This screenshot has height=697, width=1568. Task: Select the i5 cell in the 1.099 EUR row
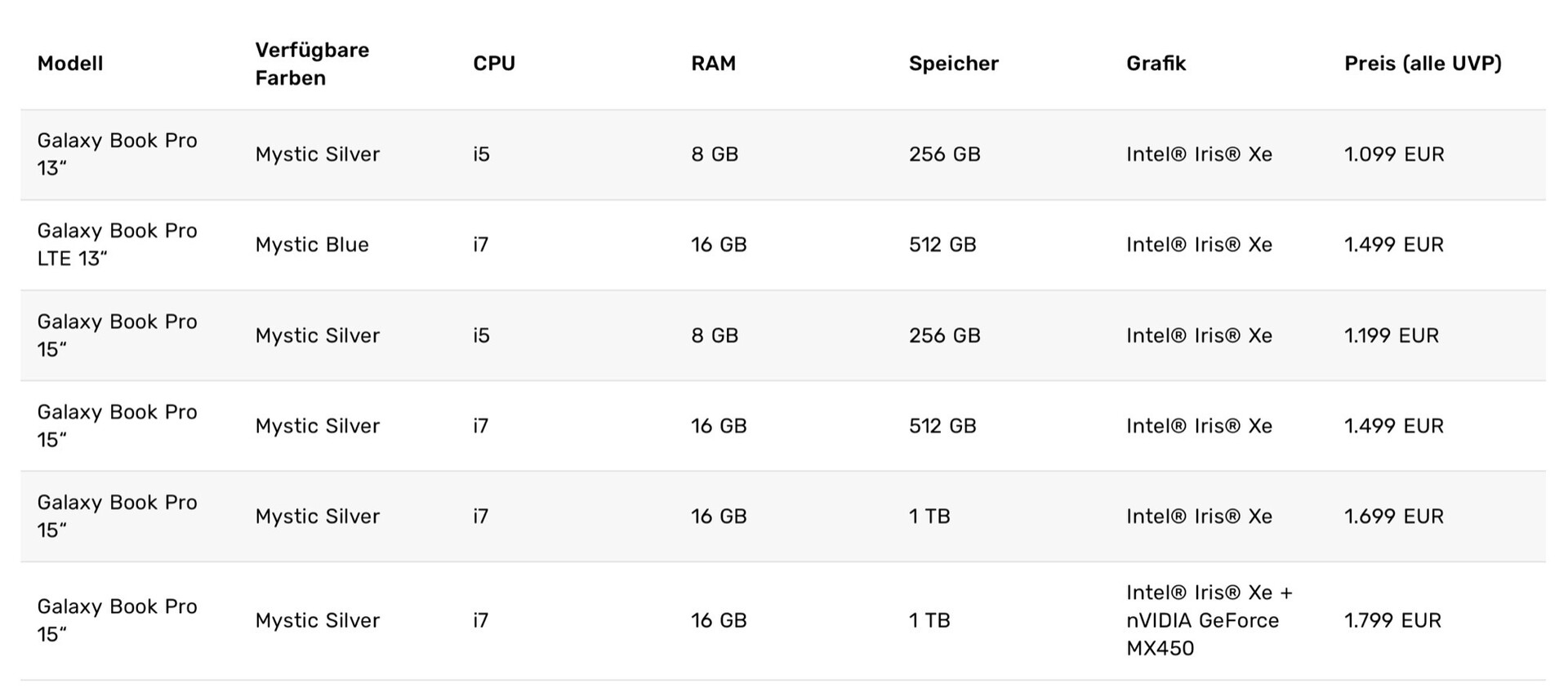click(481, 154)
